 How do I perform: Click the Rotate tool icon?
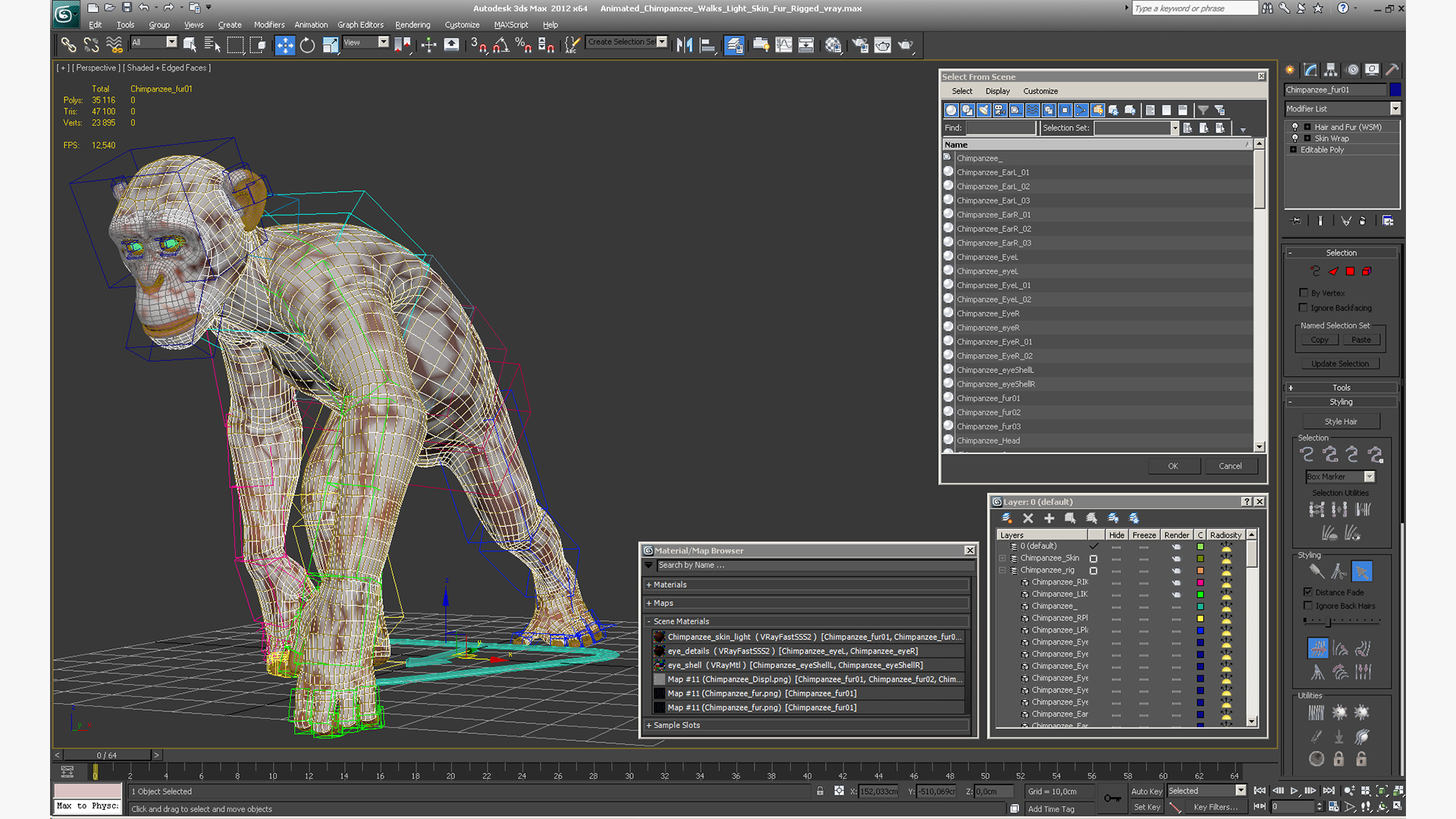(x=307, y=45)
